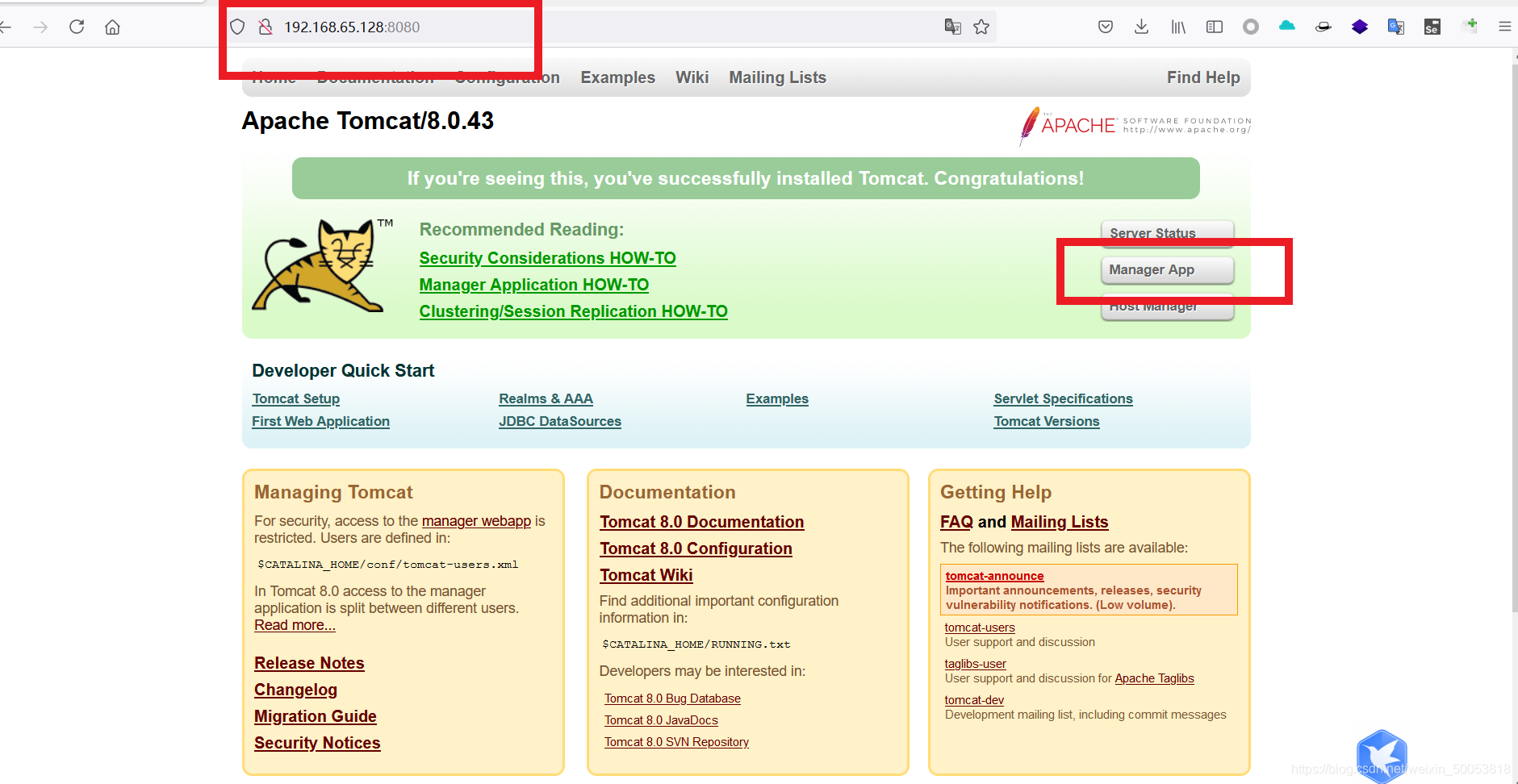Viewport: 1518px width, 784px height.
Task: Open the white hat extension icon
Action: point(1324,27)
